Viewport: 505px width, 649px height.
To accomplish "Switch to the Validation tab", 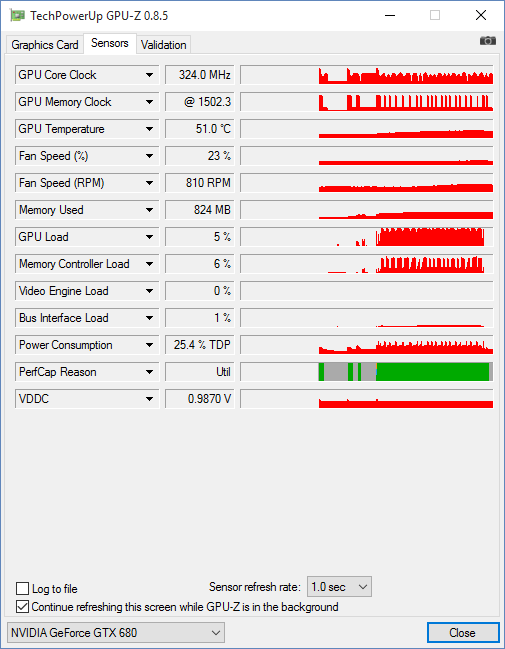I will (164, 45).
